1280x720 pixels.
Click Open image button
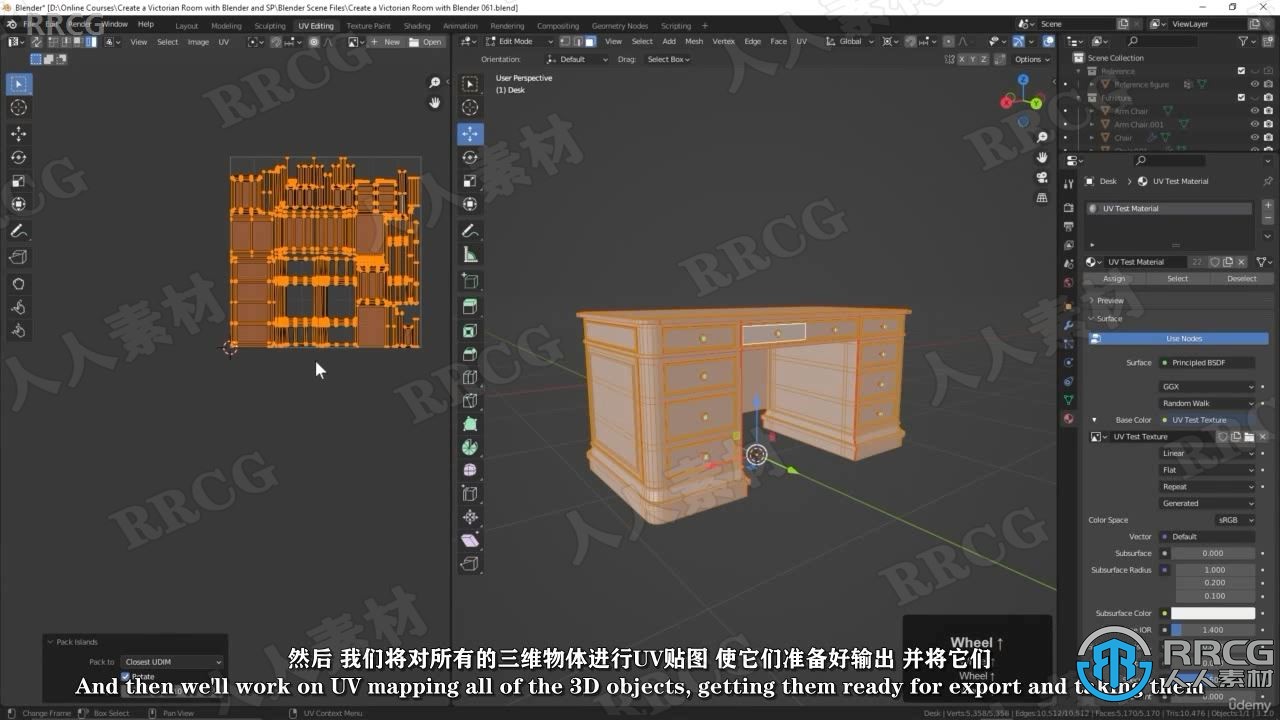(x=426, y=42)
